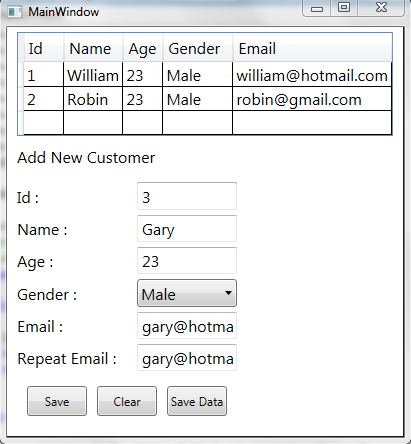Focus the Id text field containing 3
The width and height of the screenshot is (411, 444).
[187, 196]
